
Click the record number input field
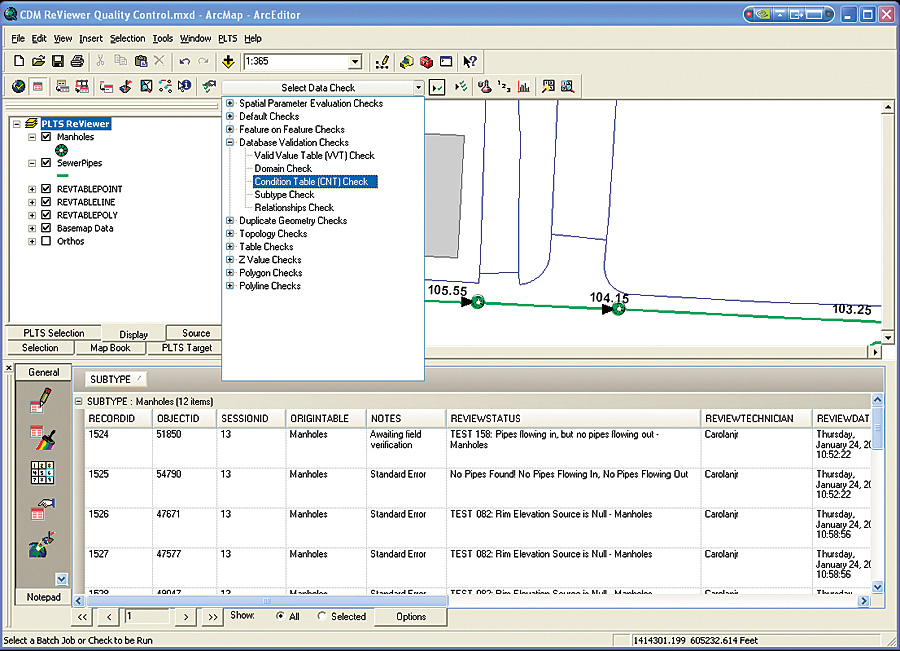point(147,616)
